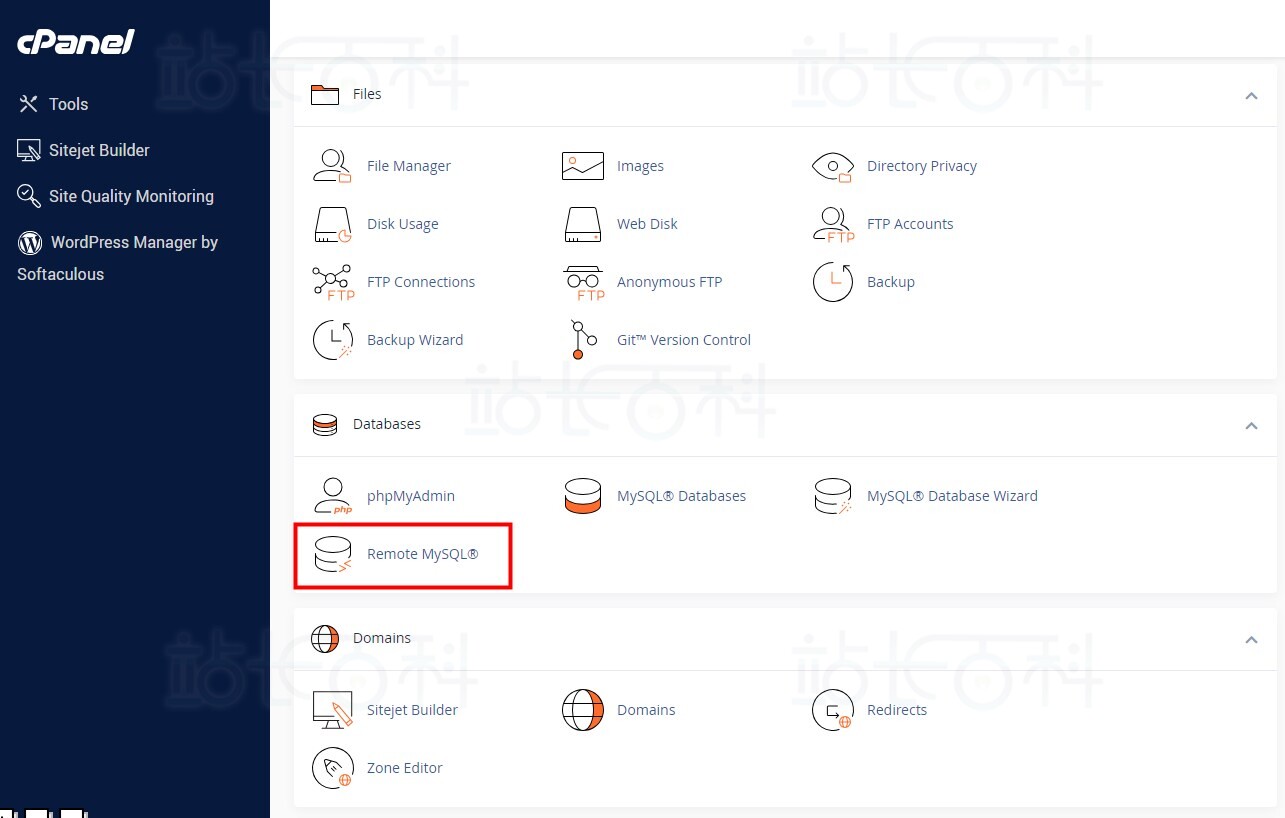
Task: Click the Redirects icon
Action: [x=833, y=710]
